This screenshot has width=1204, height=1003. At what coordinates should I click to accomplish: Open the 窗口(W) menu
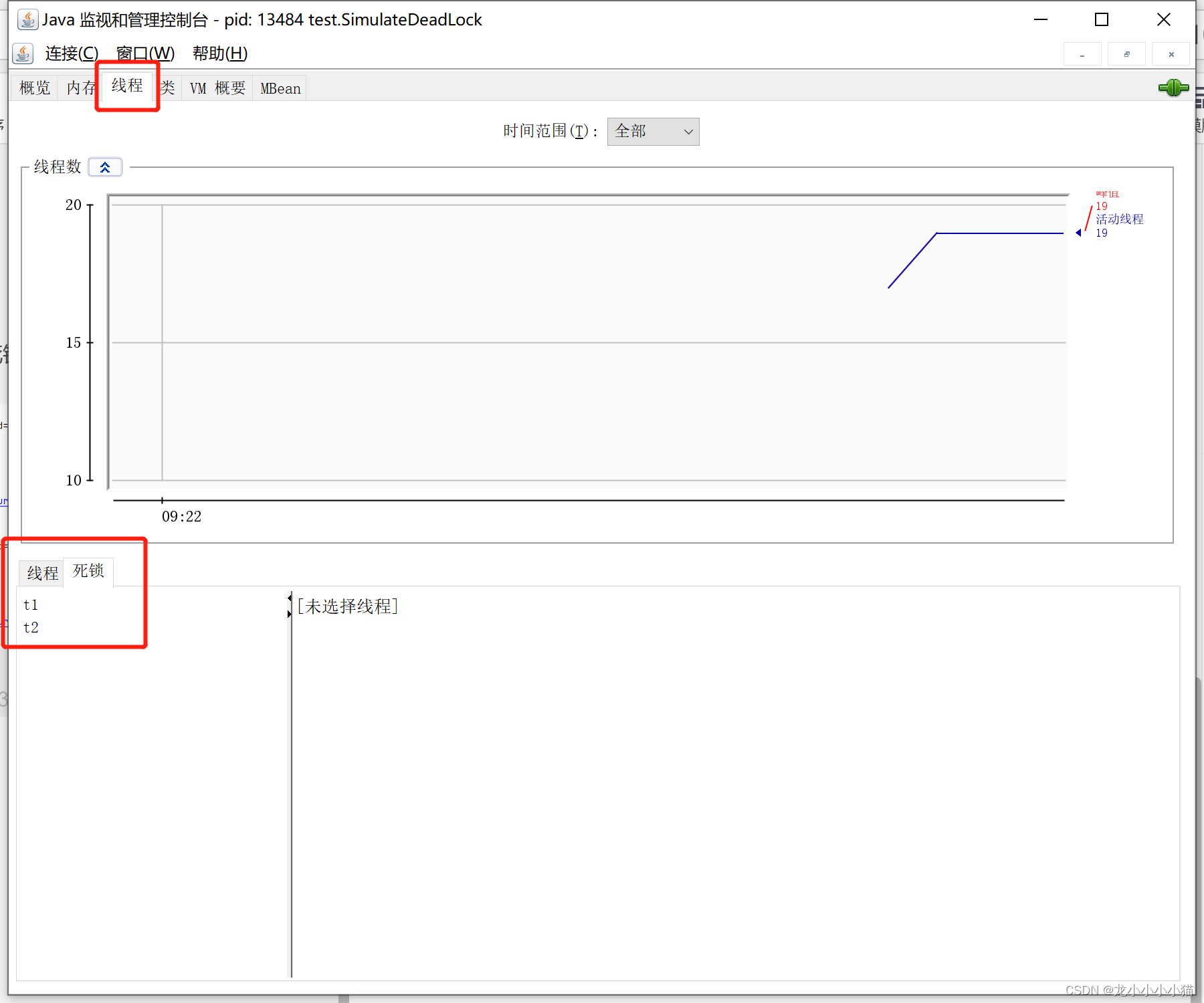(145, 53)
